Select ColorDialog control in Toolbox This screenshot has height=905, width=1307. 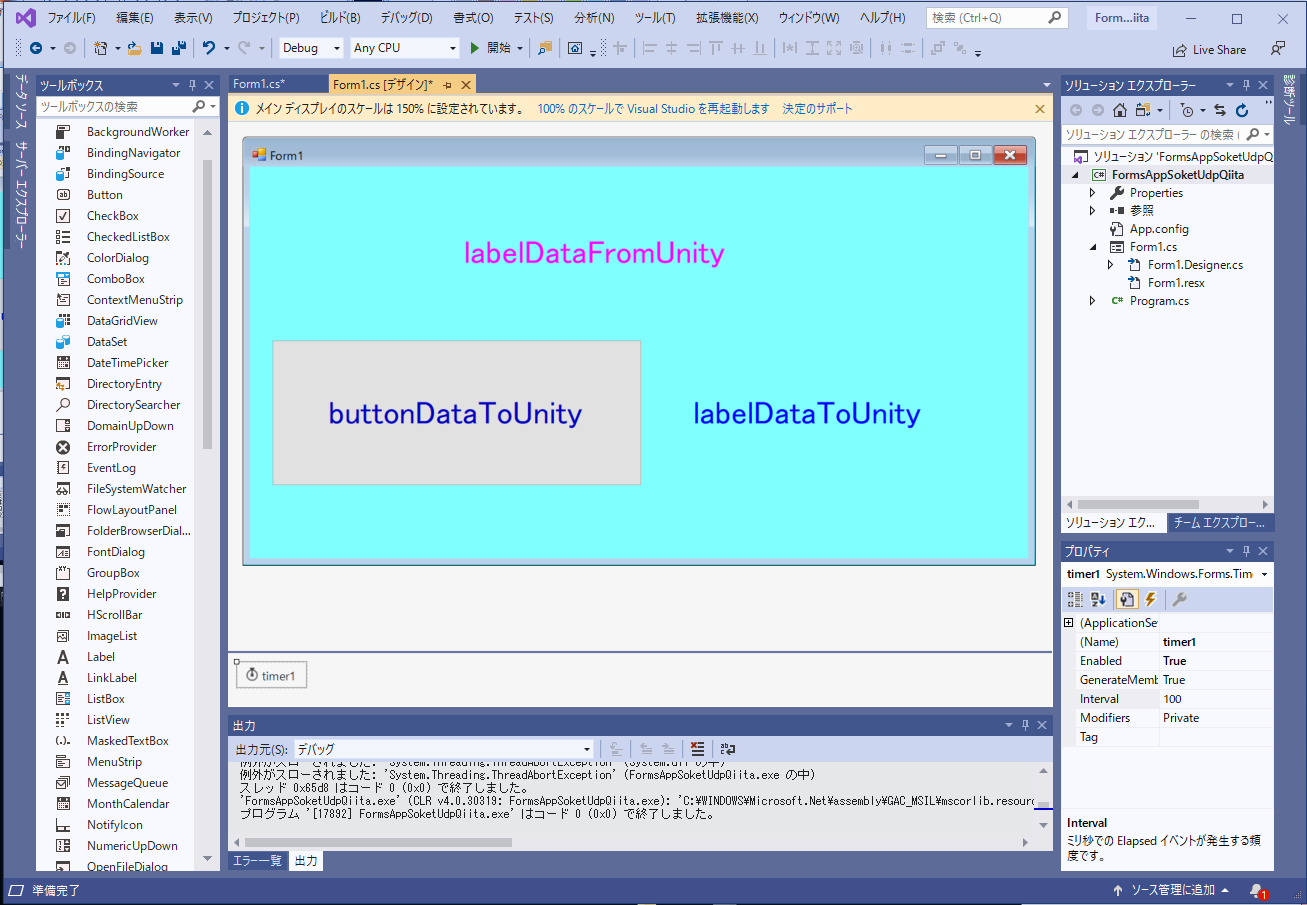coord(117,258)
